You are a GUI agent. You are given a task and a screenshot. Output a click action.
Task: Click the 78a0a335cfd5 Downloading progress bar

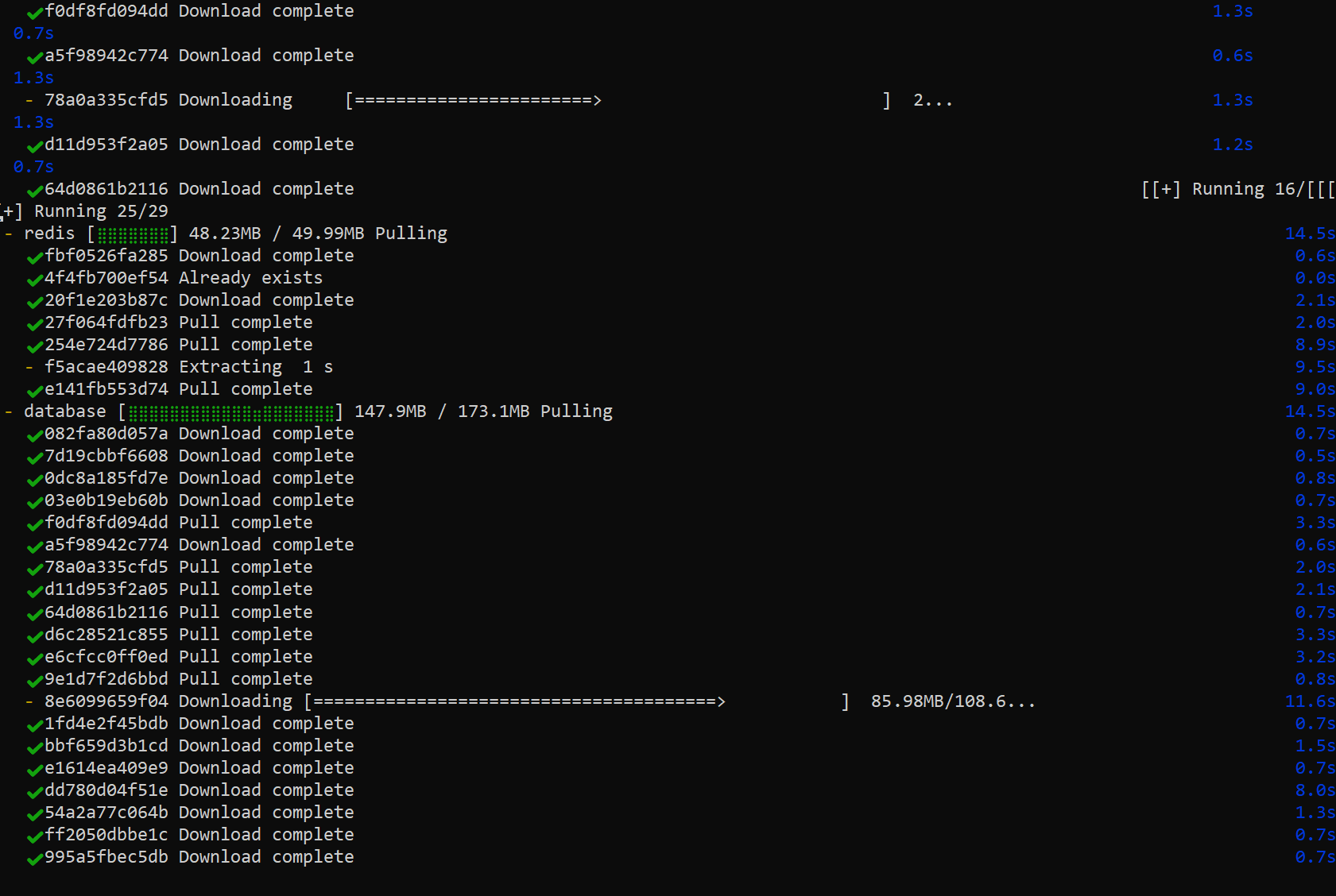(618, 100)
